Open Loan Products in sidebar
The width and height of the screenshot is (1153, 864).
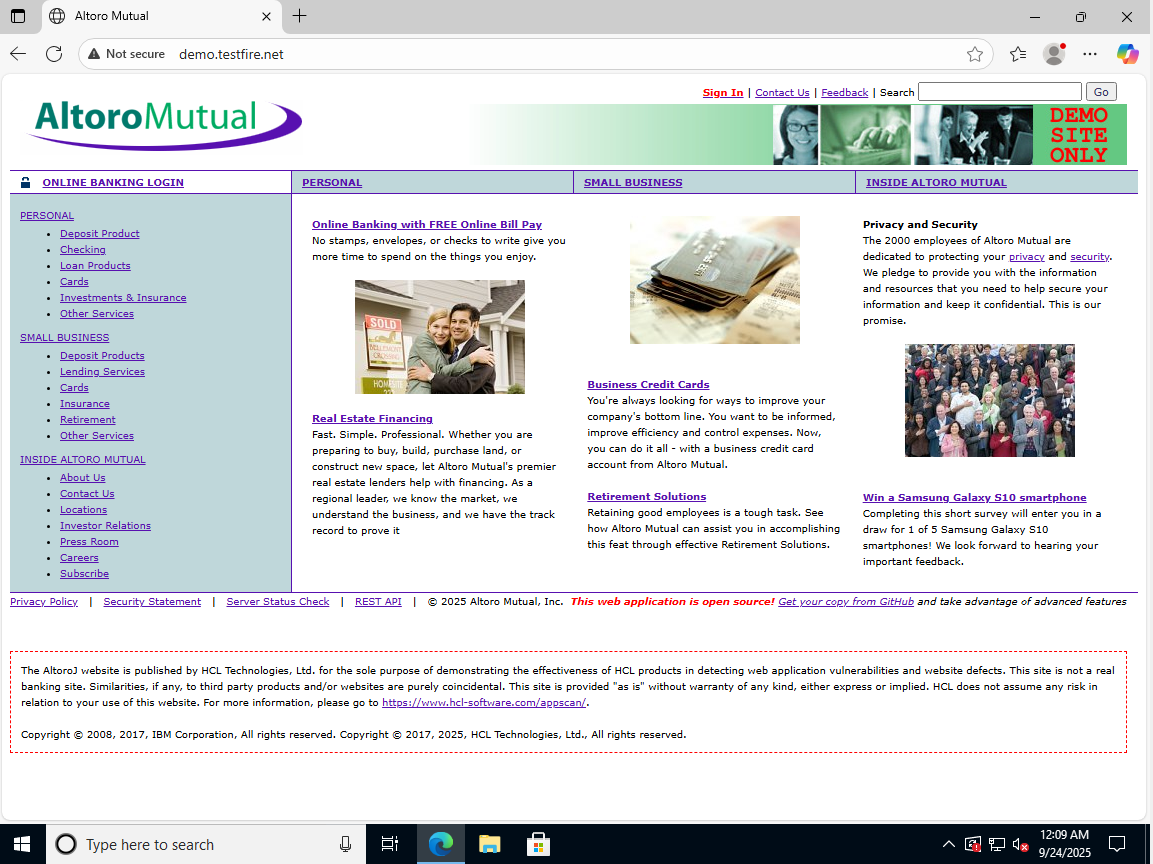click(95, 265)
